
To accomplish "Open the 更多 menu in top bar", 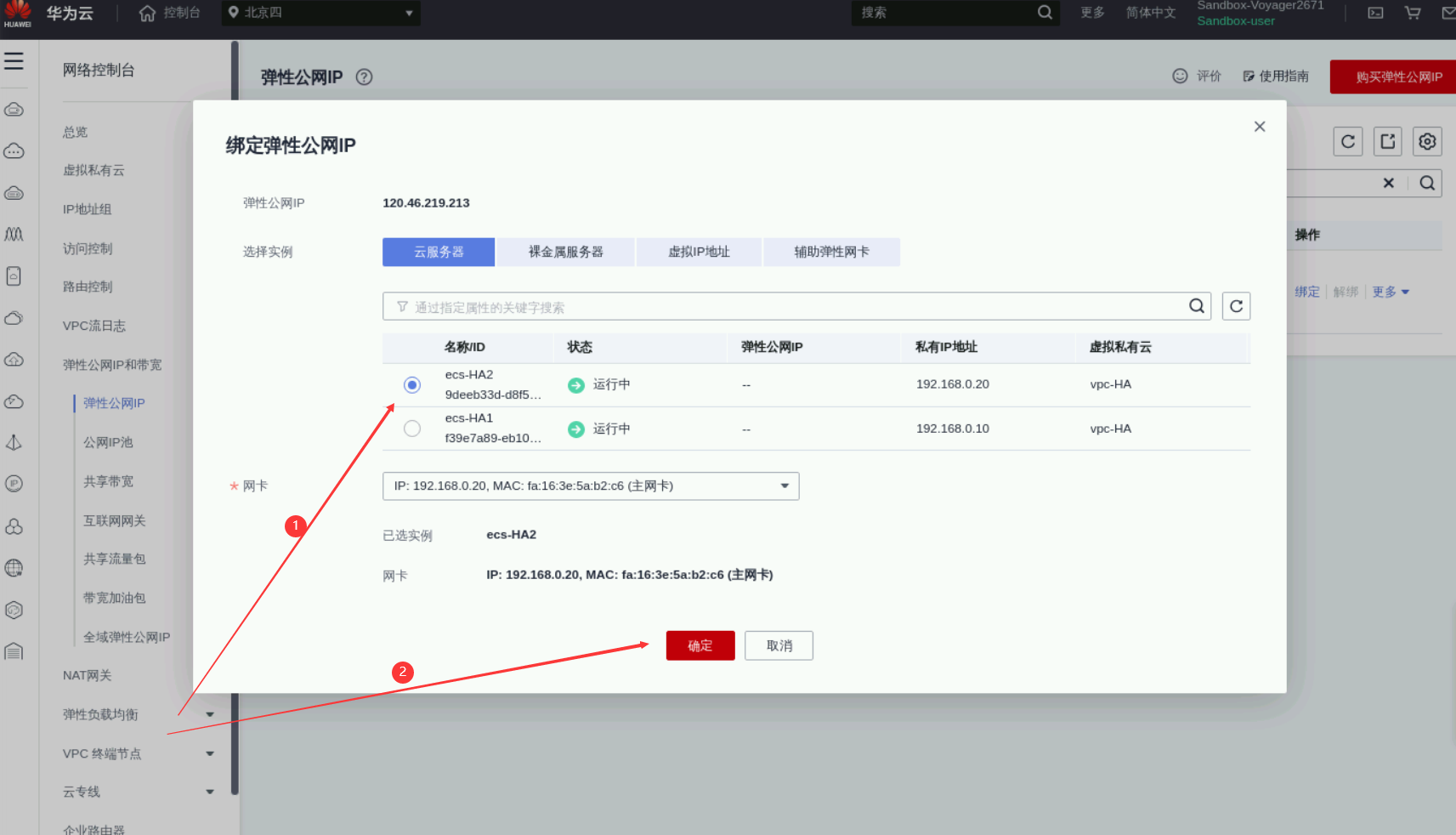I will [1093, 13].
